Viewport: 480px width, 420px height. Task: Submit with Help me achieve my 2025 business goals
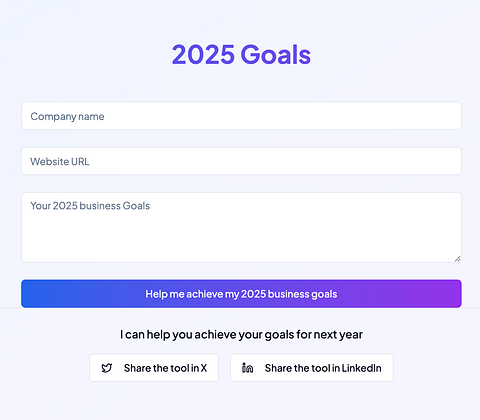click(x=241, y=294)
